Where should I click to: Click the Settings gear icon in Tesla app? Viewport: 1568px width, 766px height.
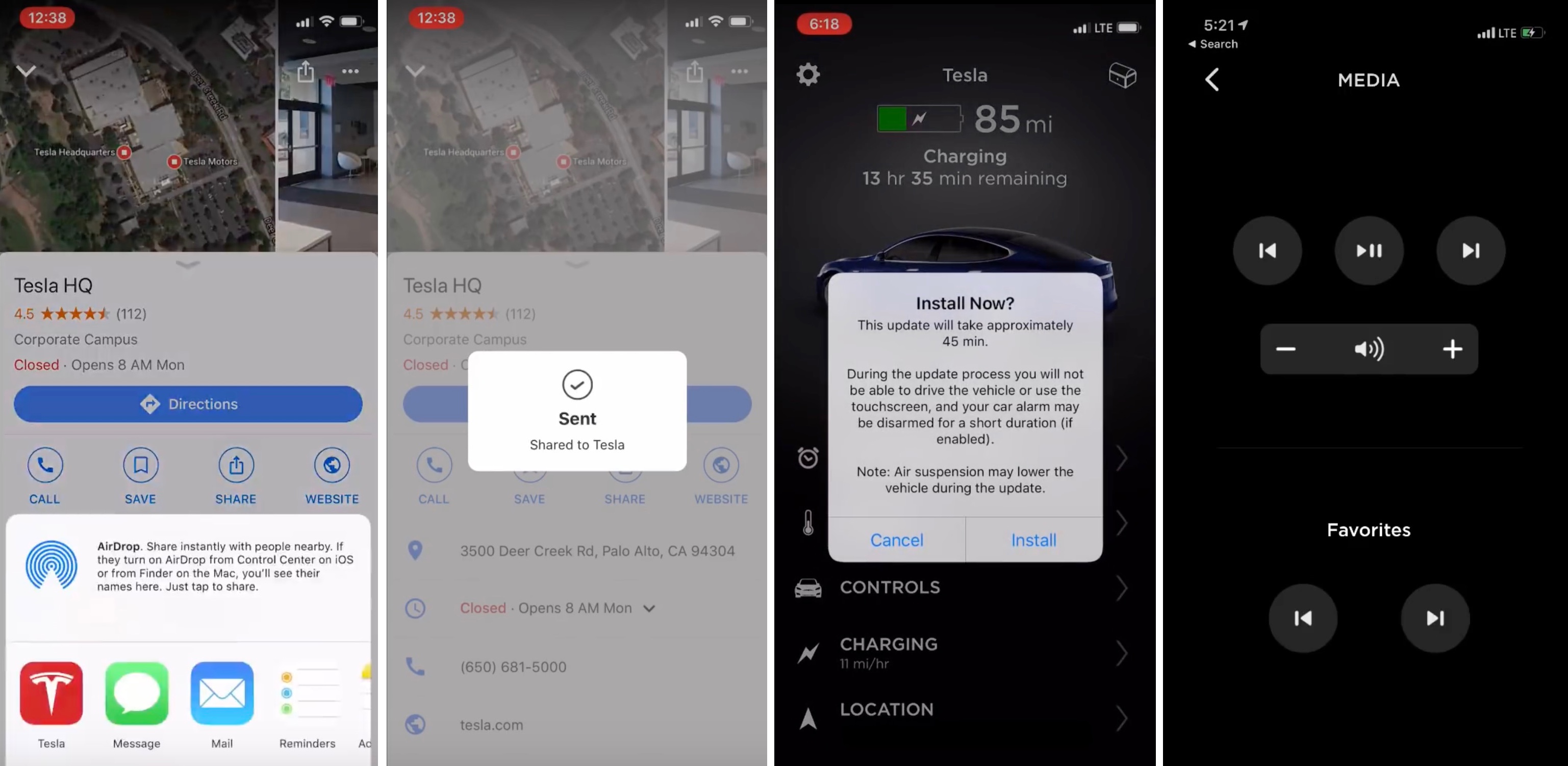(809, 74)
